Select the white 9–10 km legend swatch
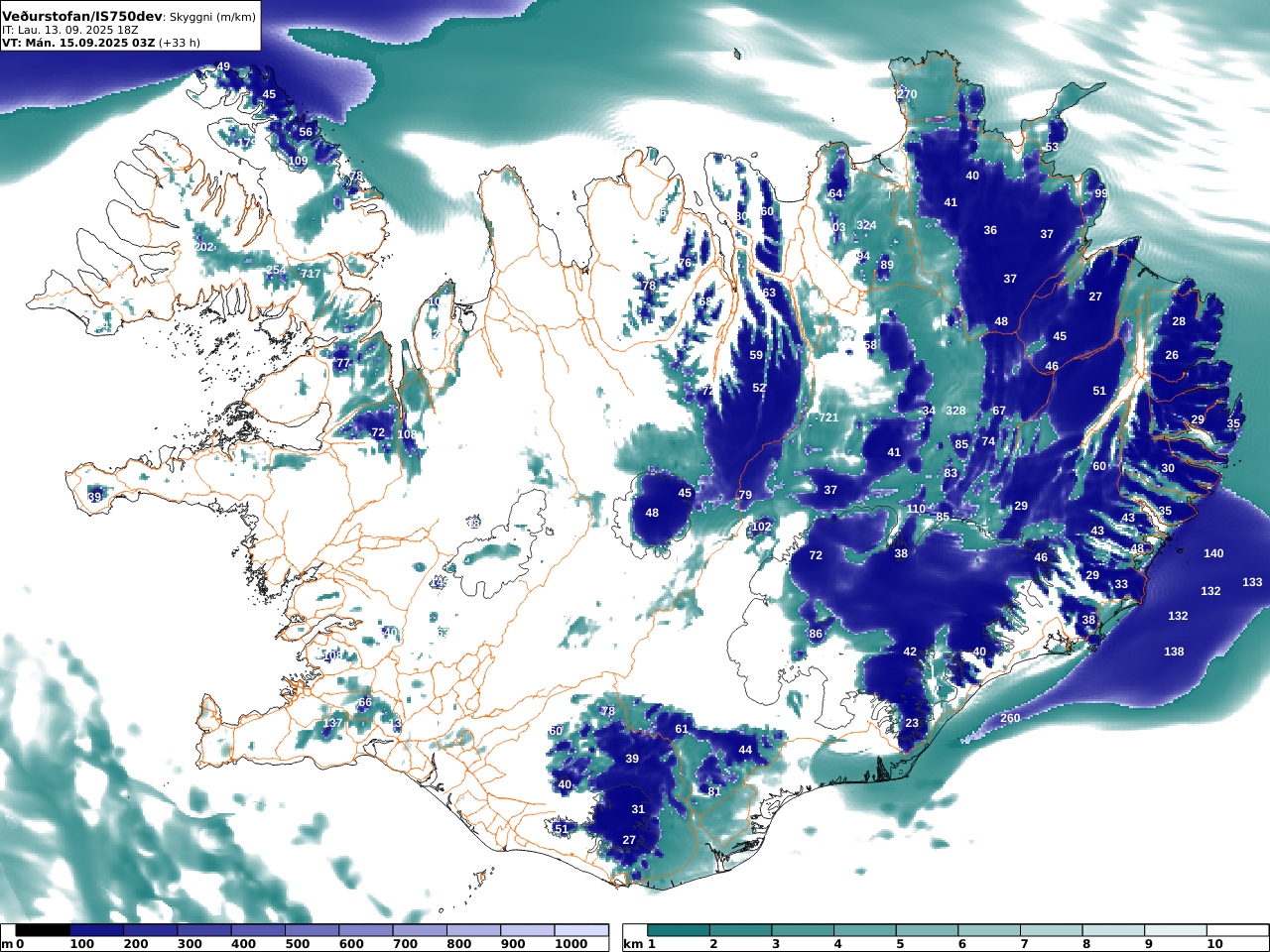The width and height of the screenshot is (1270, 952). click(x=1176, y=930)
